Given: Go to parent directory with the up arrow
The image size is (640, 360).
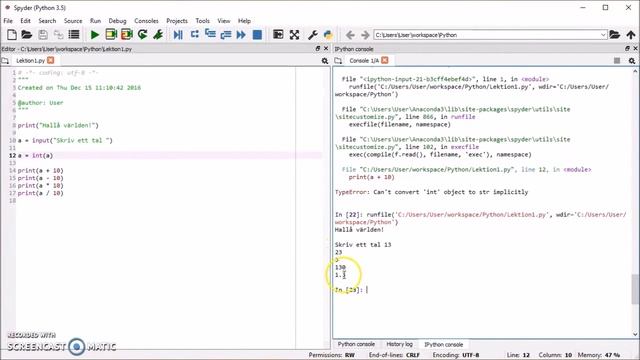Looking at the screenshot, I should coord(631,35).
